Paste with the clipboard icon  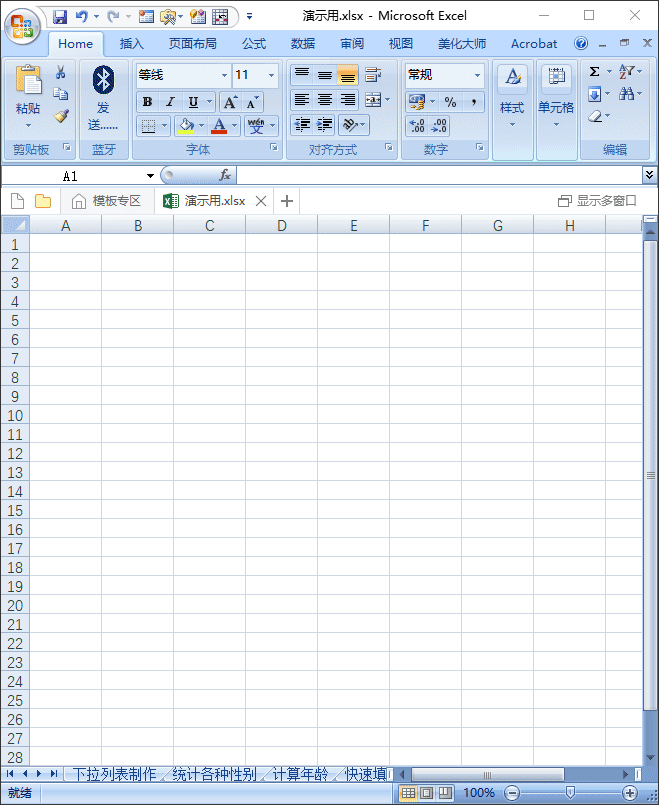click(x=29, y=80)
